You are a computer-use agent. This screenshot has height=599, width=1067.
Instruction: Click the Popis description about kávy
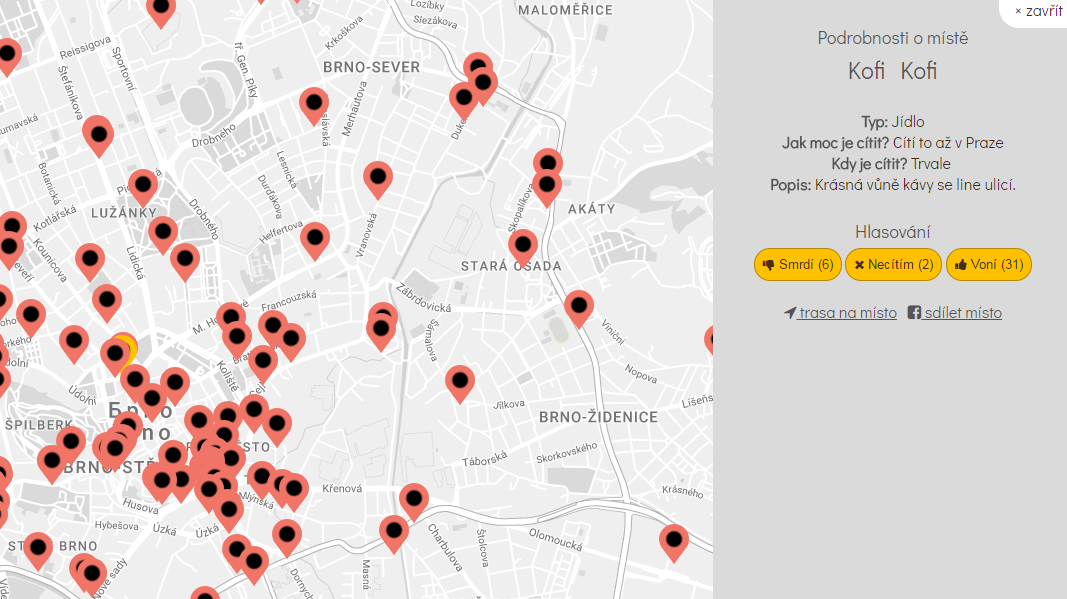tap(893, 185)
